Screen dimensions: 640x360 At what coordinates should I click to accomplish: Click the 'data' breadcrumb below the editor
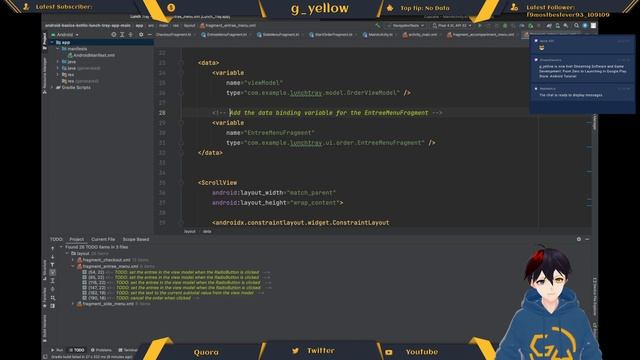[207, 231]
